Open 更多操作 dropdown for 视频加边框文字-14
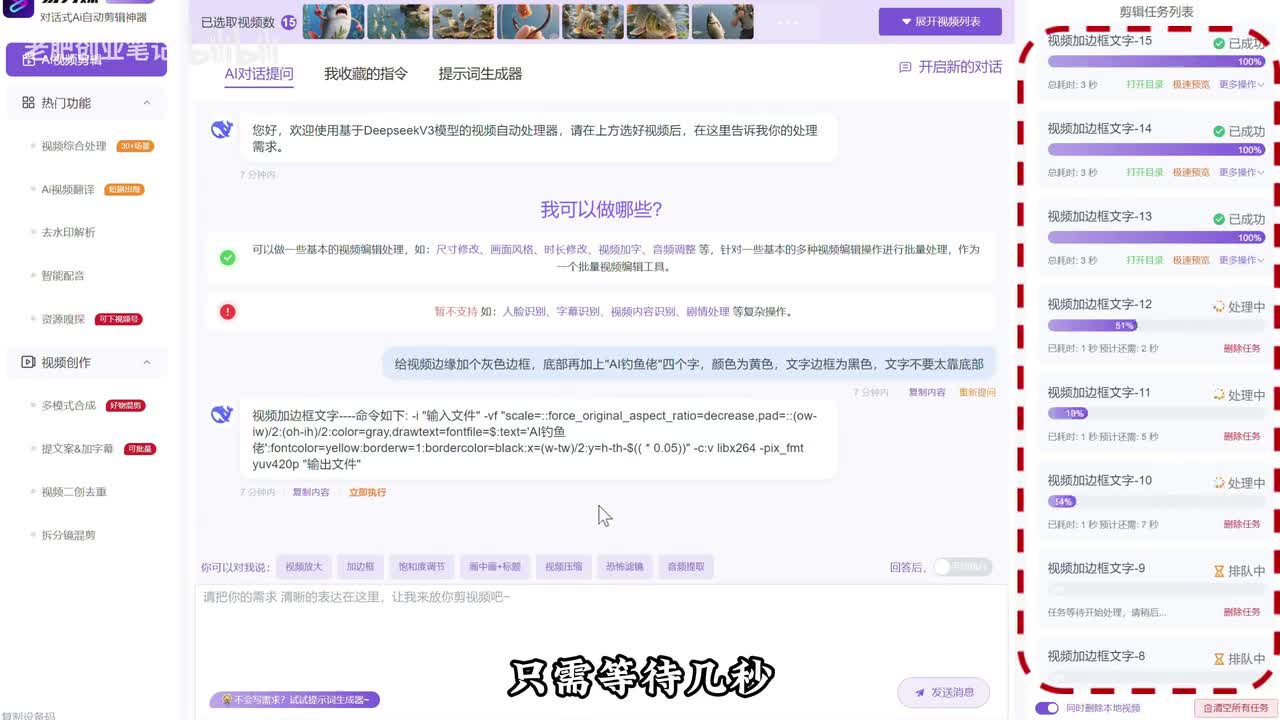This screenshot has width=1280, height=720. tap(1241, 172)
